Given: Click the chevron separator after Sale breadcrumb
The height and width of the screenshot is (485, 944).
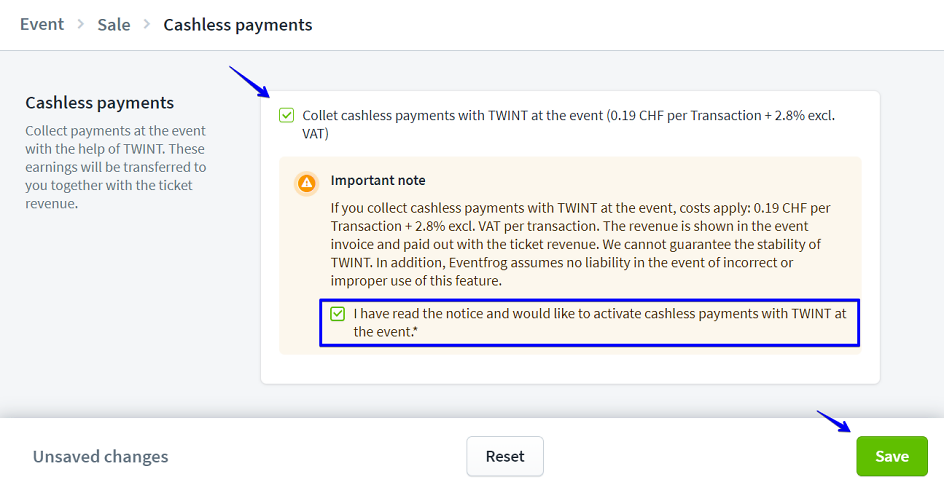Looking at the screenshot, I should (147, 25).
